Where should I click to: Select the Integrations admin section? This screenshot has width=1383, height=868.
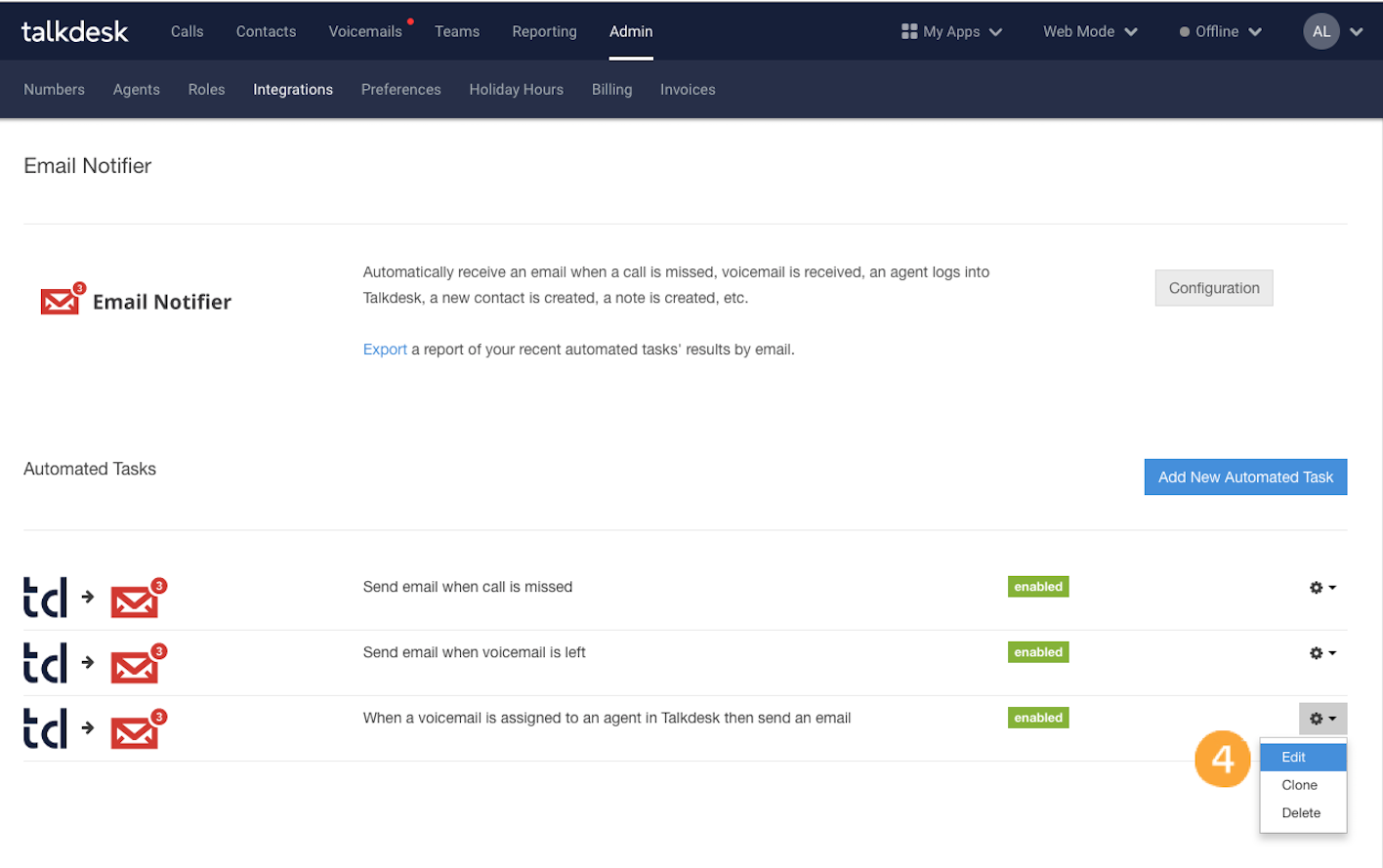point(293,89)
